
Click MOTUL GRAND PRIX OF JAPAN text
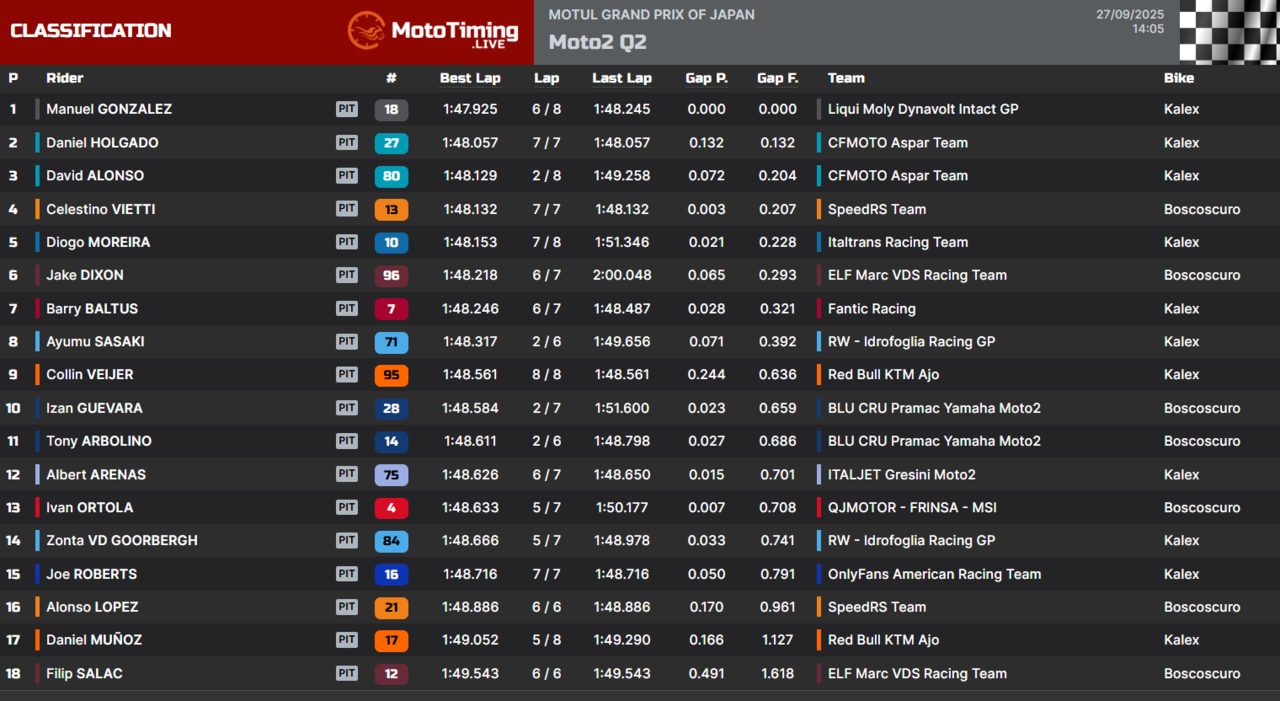pyautogui.click(x=652, y=15)
